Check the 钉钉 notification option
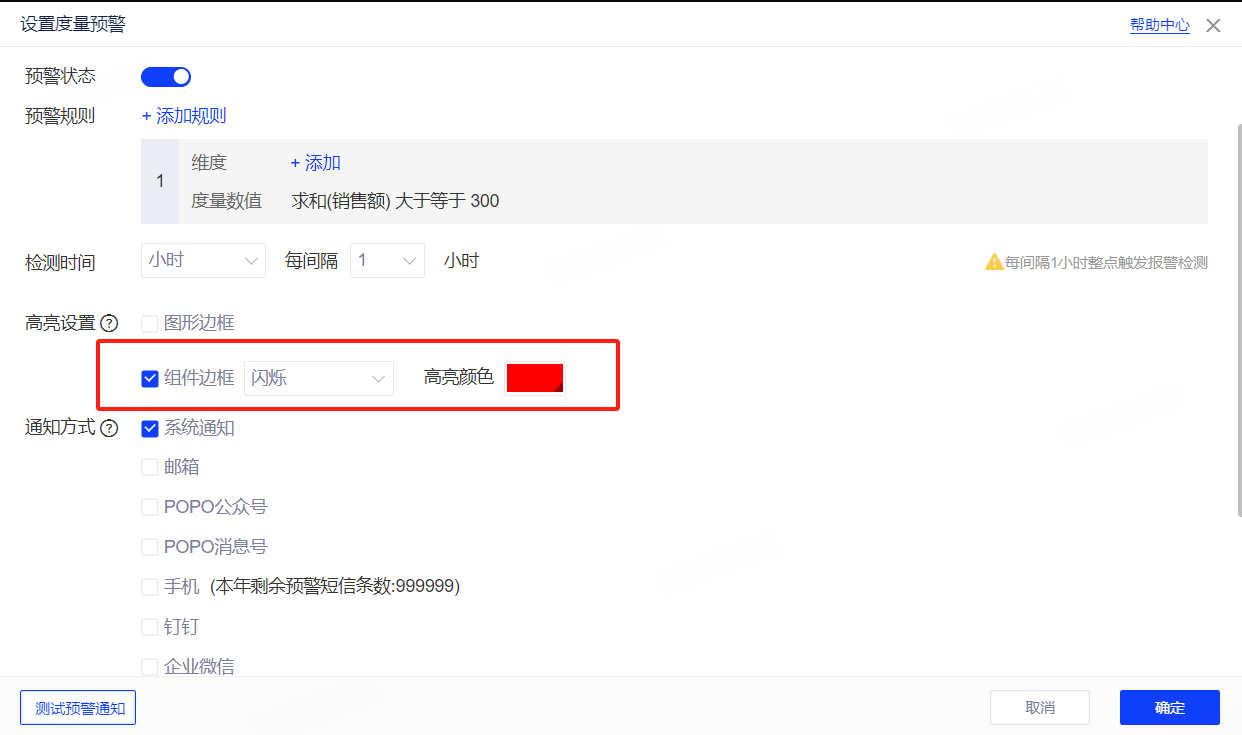The width and height of the screenshot is (1242, 735). pos(150,627)
